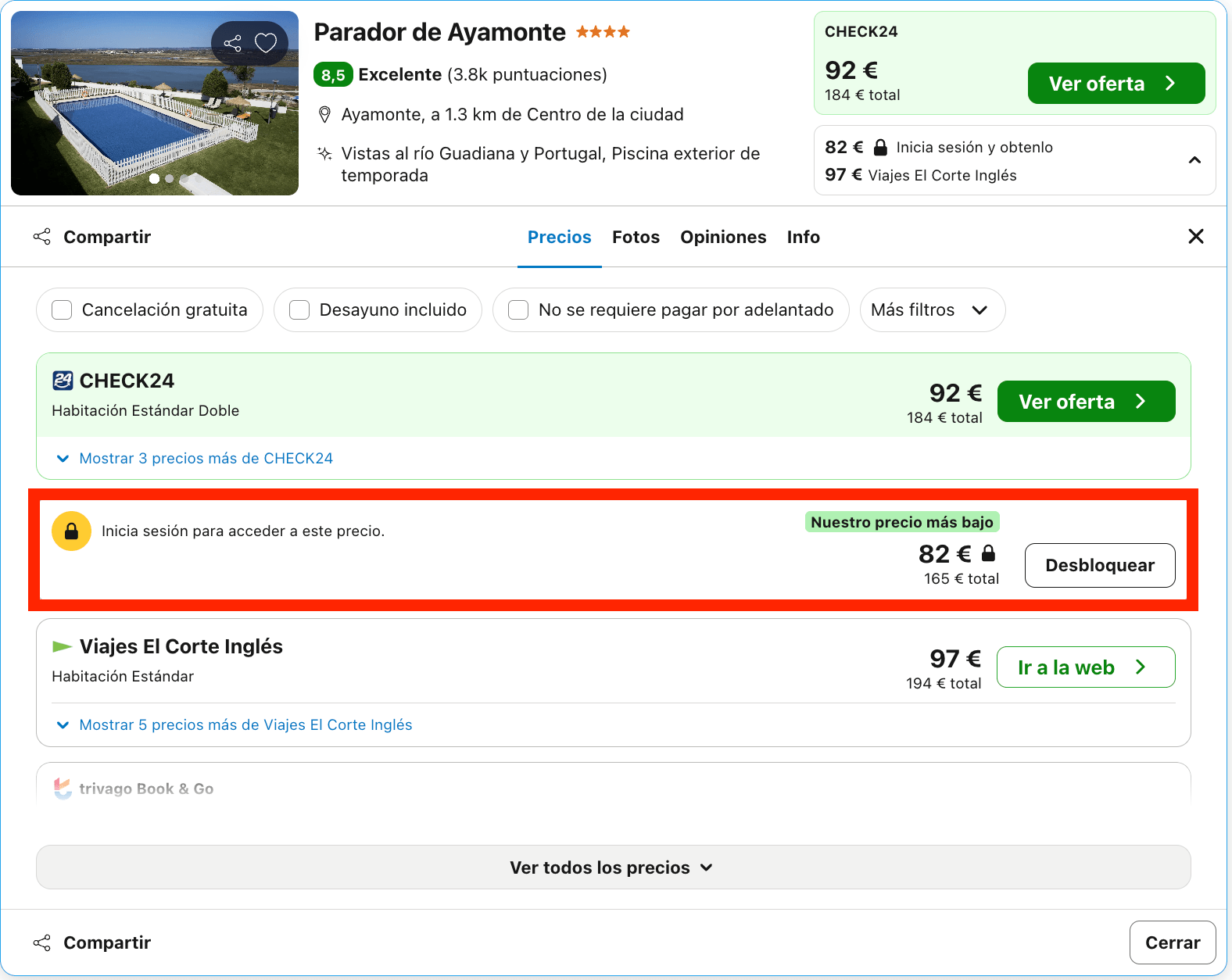This screenshot has width=1232, height=980.
Task: Save hotel with the heart icon
Action: 266,43
